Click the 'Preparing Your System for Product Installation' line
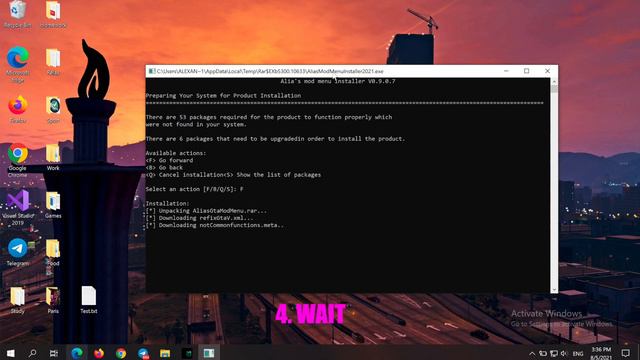The width and height of the screenshot is (640, 360). pos(223,96)
